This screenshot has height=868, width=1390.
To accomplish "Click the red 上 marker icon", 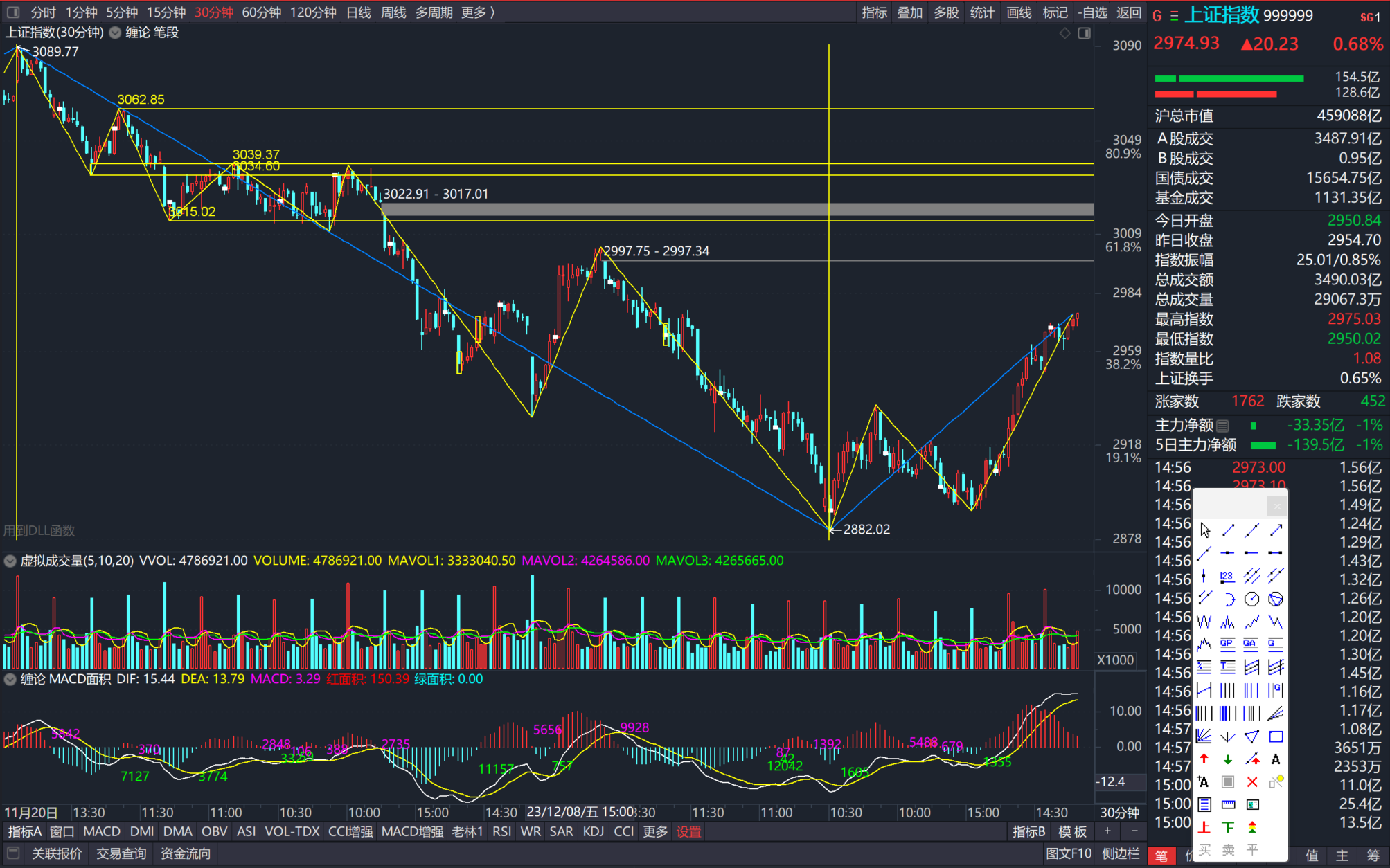I will point(1204,827).
